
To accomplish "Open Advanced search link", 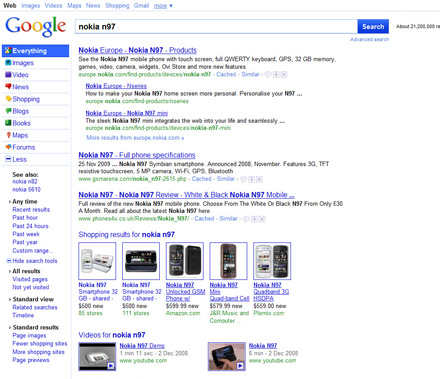I will (369, 39).
